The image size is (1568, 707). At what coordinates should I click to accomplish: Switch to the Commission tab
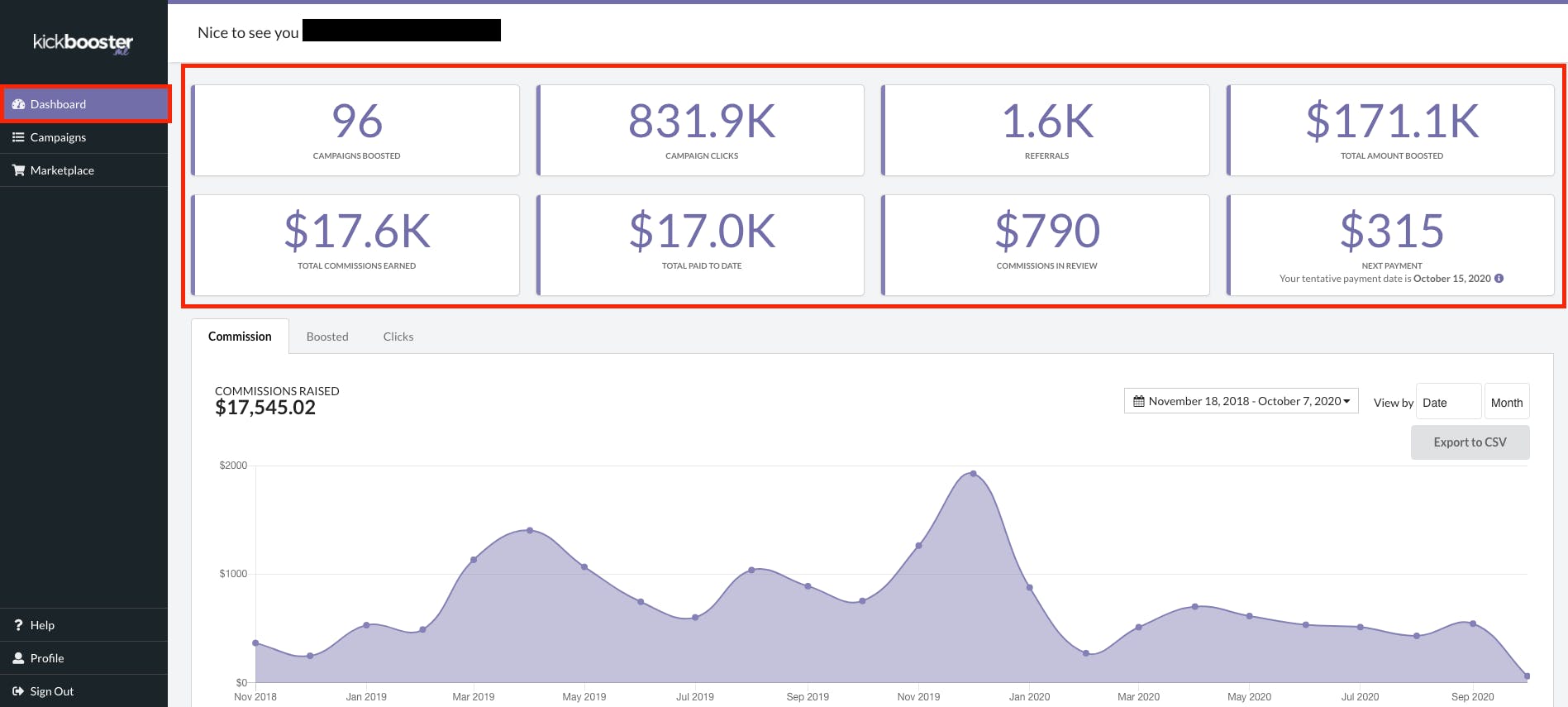click(x=240, y=337)
